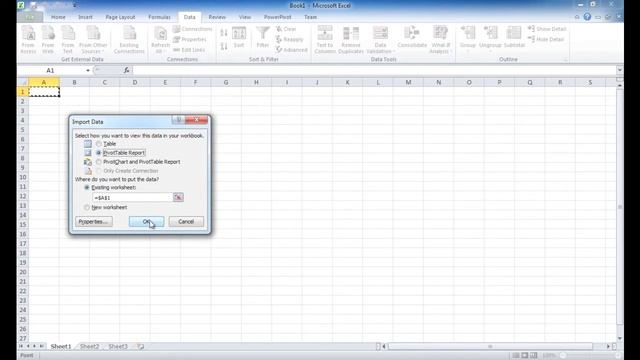
Task: Open the Ungroup dropdown in Outline
Action: tap(490, 39)
